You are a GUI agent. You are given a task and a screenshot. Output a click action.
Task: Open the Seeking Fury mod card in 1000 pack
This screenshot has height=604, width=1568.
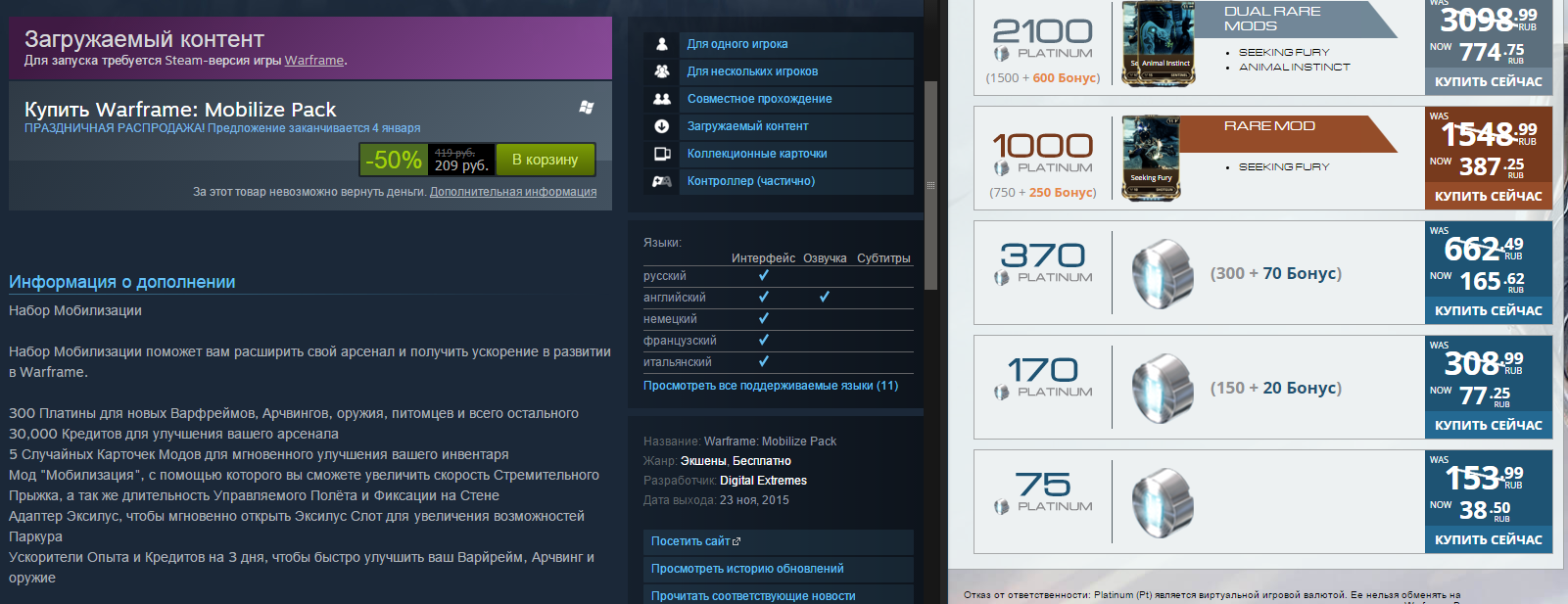click(1152, 159)
